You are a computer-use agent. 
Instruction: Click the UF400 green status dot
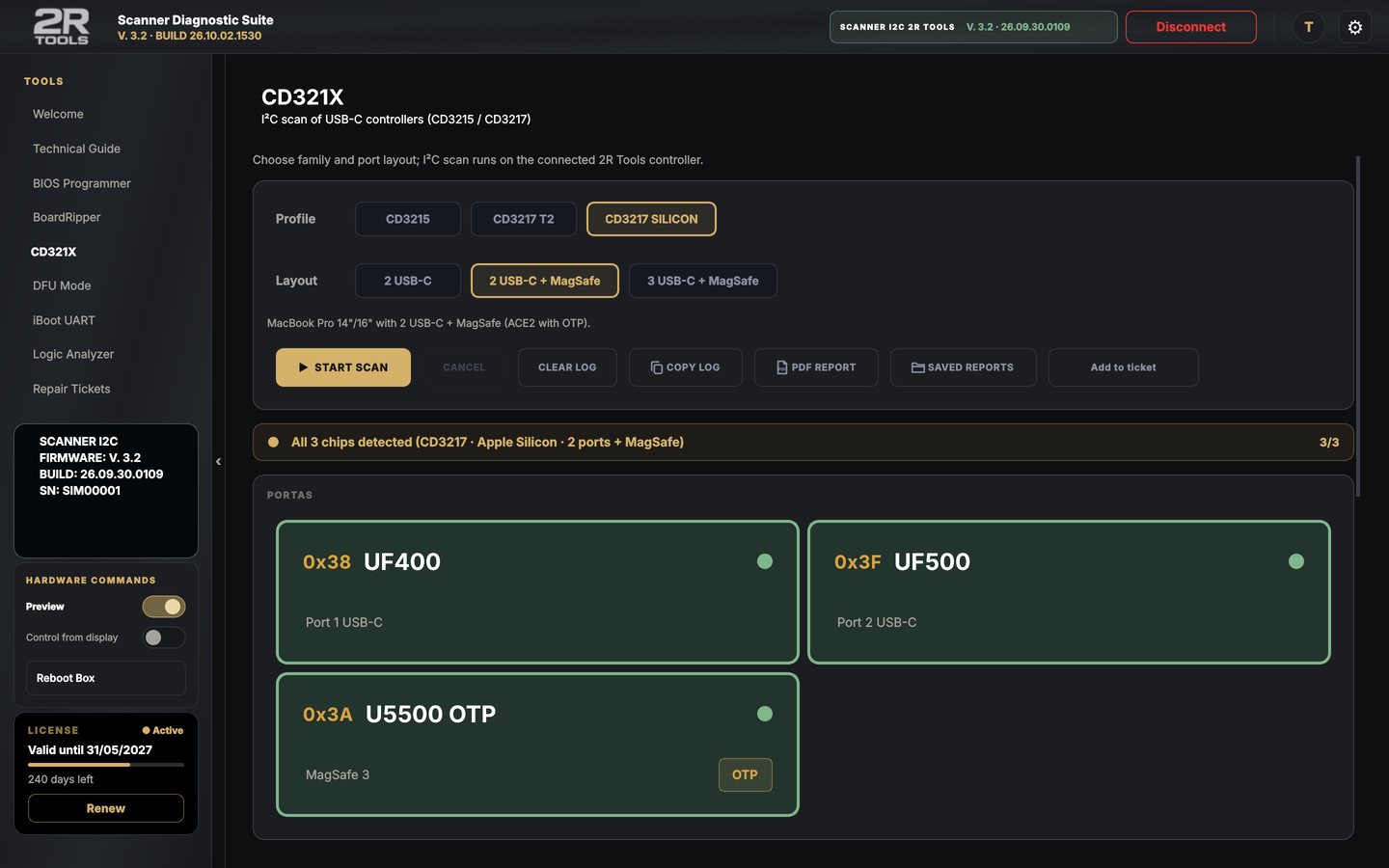(765, 561)
